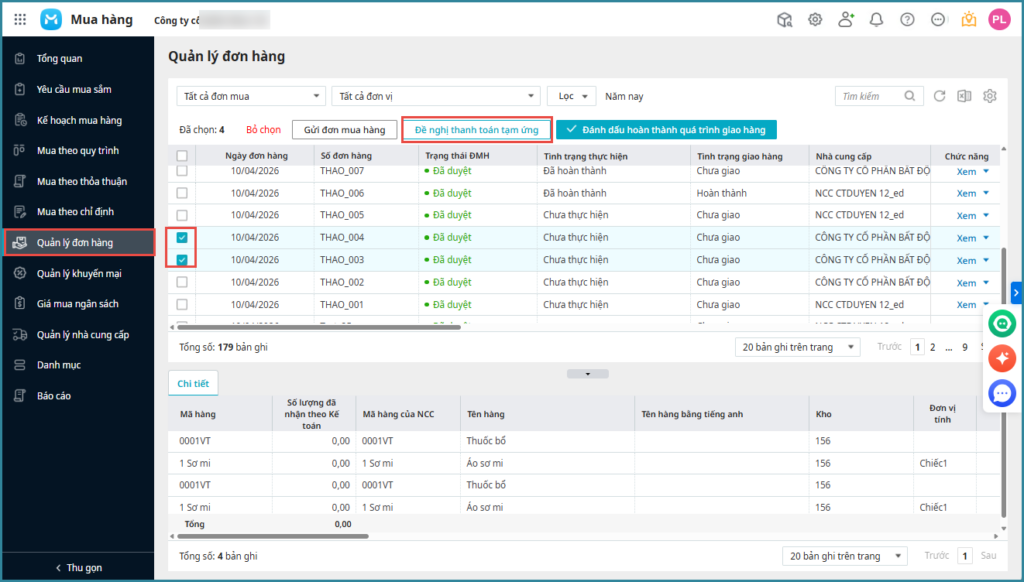Click 'Đề nghị thanh toán tạm ứng' button
The width and height of the screenshot is (1024, 582).
(477, 130)
